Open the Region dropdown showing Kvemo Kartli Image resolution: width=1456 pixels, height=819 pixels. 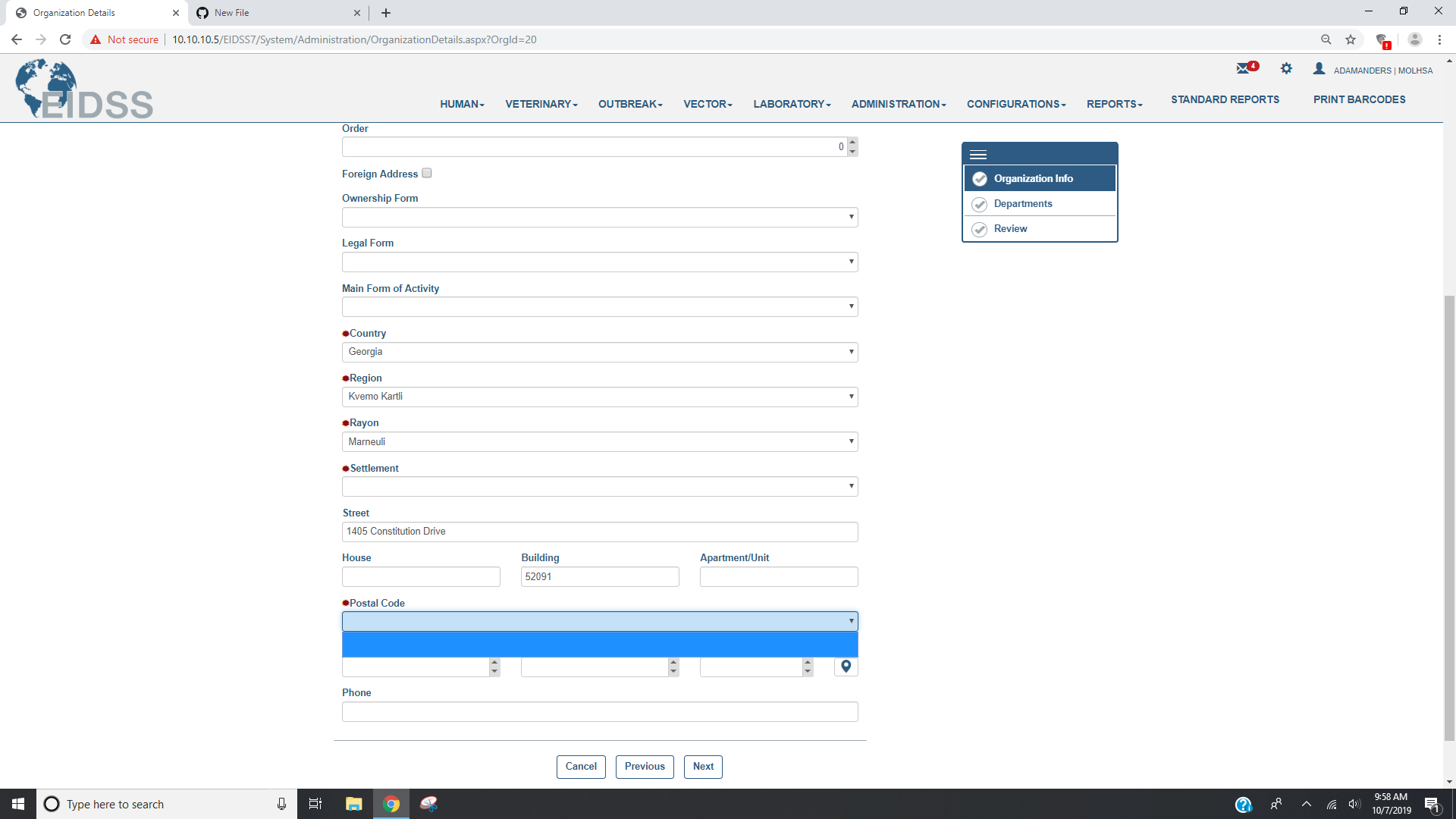point(599,397)
